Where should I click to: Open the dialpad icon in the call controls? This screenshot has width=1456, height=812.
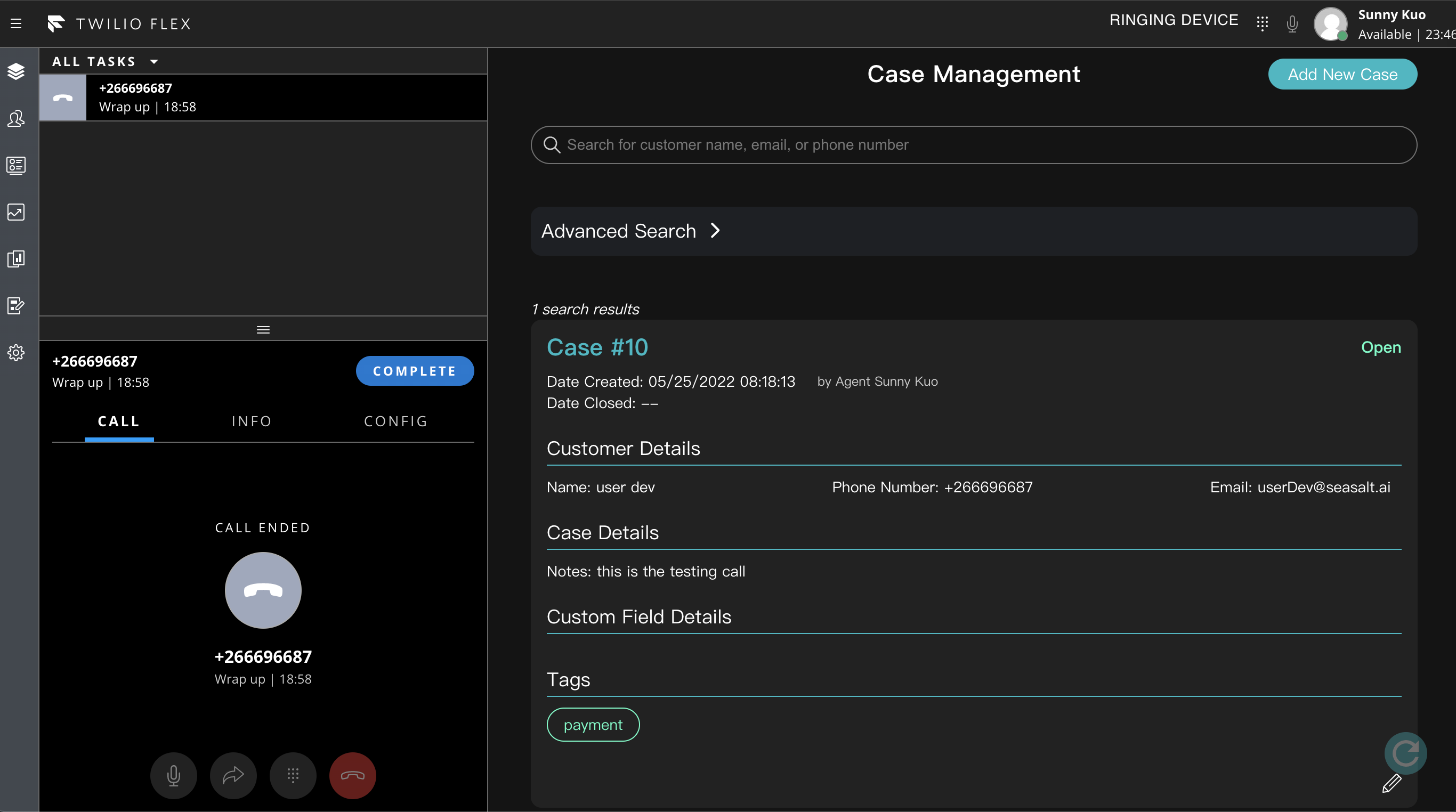(x=293, y=775)
